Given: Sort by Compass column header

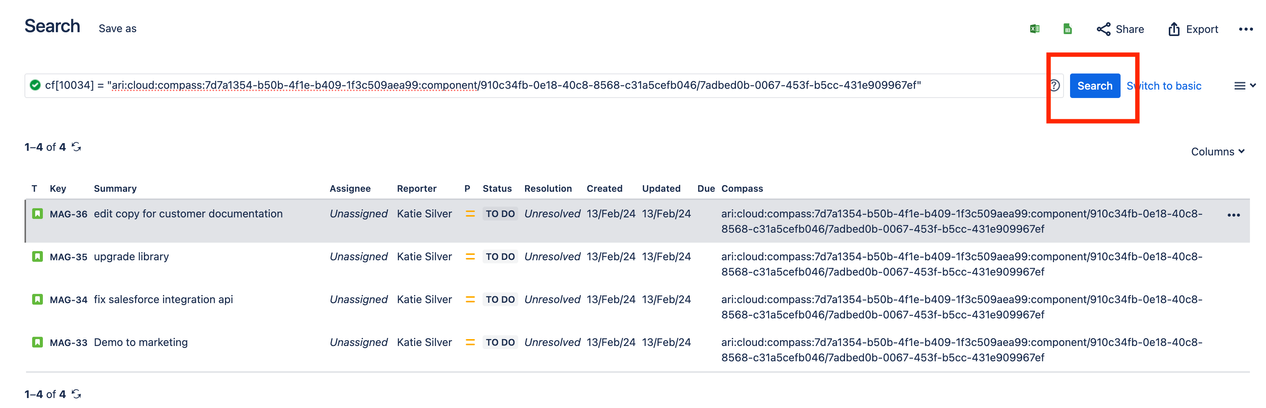Looking at the screenshot, I should pos(742,188).
